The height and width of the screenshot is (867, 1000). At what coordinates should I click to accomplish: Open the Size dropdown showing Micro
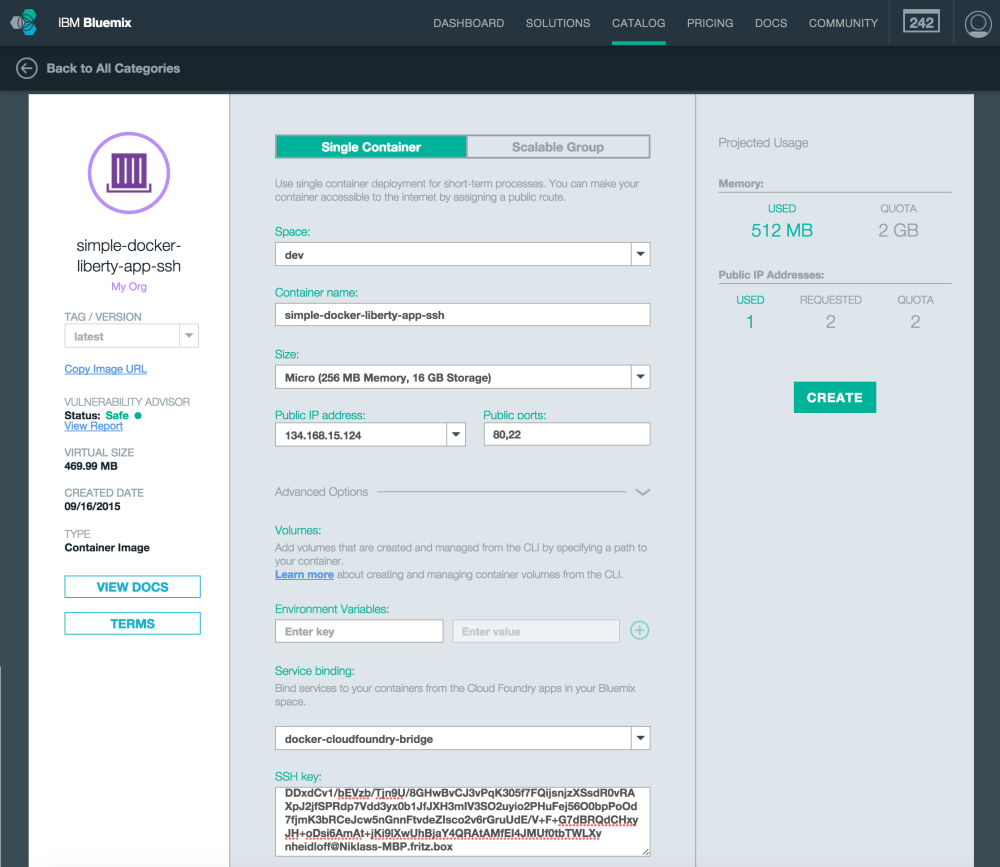coord(462,377)
